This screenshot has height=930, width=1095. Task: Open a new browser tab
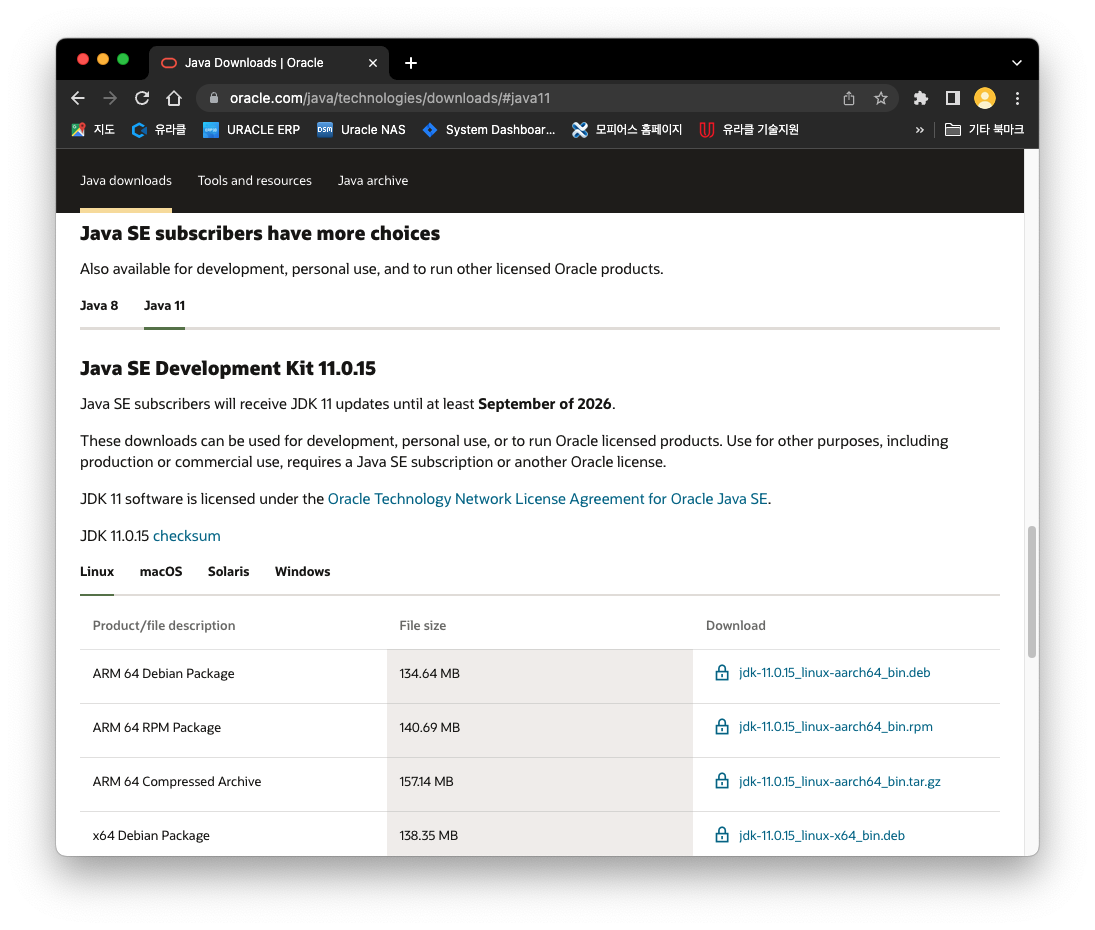click(x=411, y=63)
